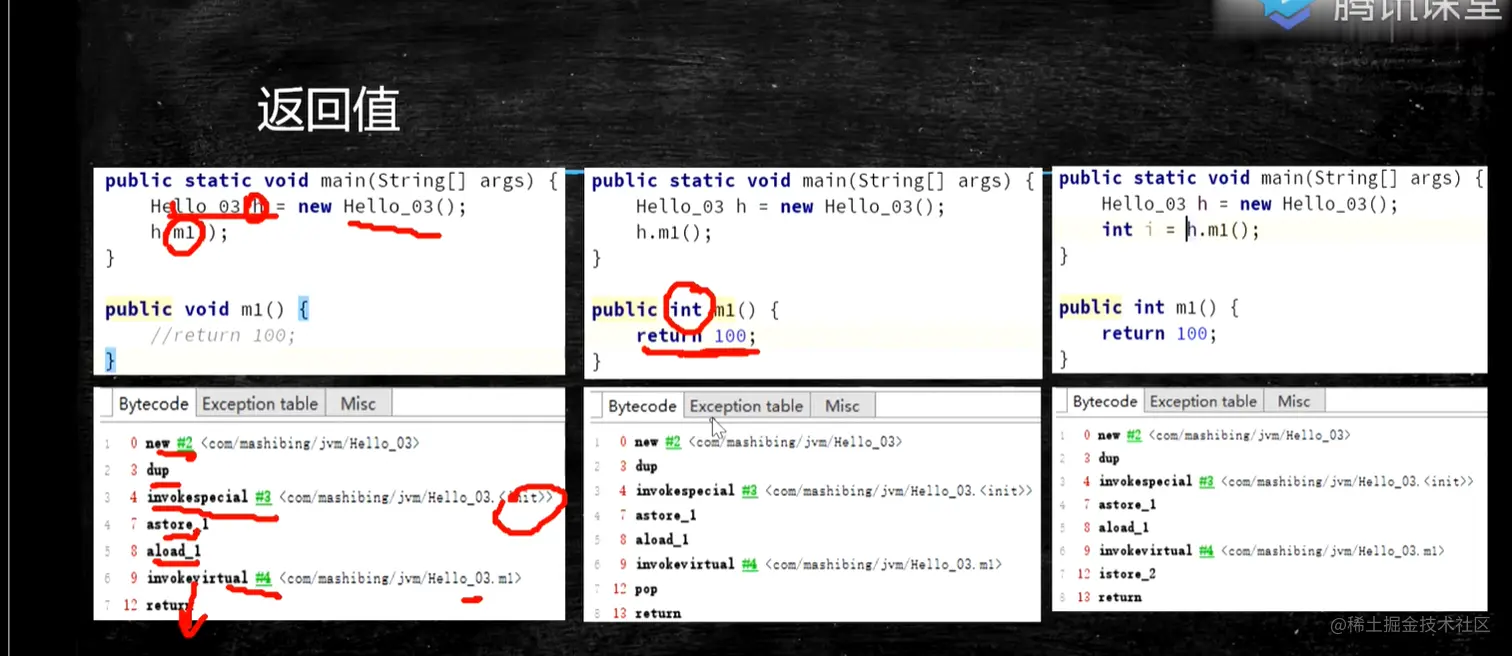Follow the #4 invokevirtual link in middle panel
The image size is (1512, 656).
[750, 564]
